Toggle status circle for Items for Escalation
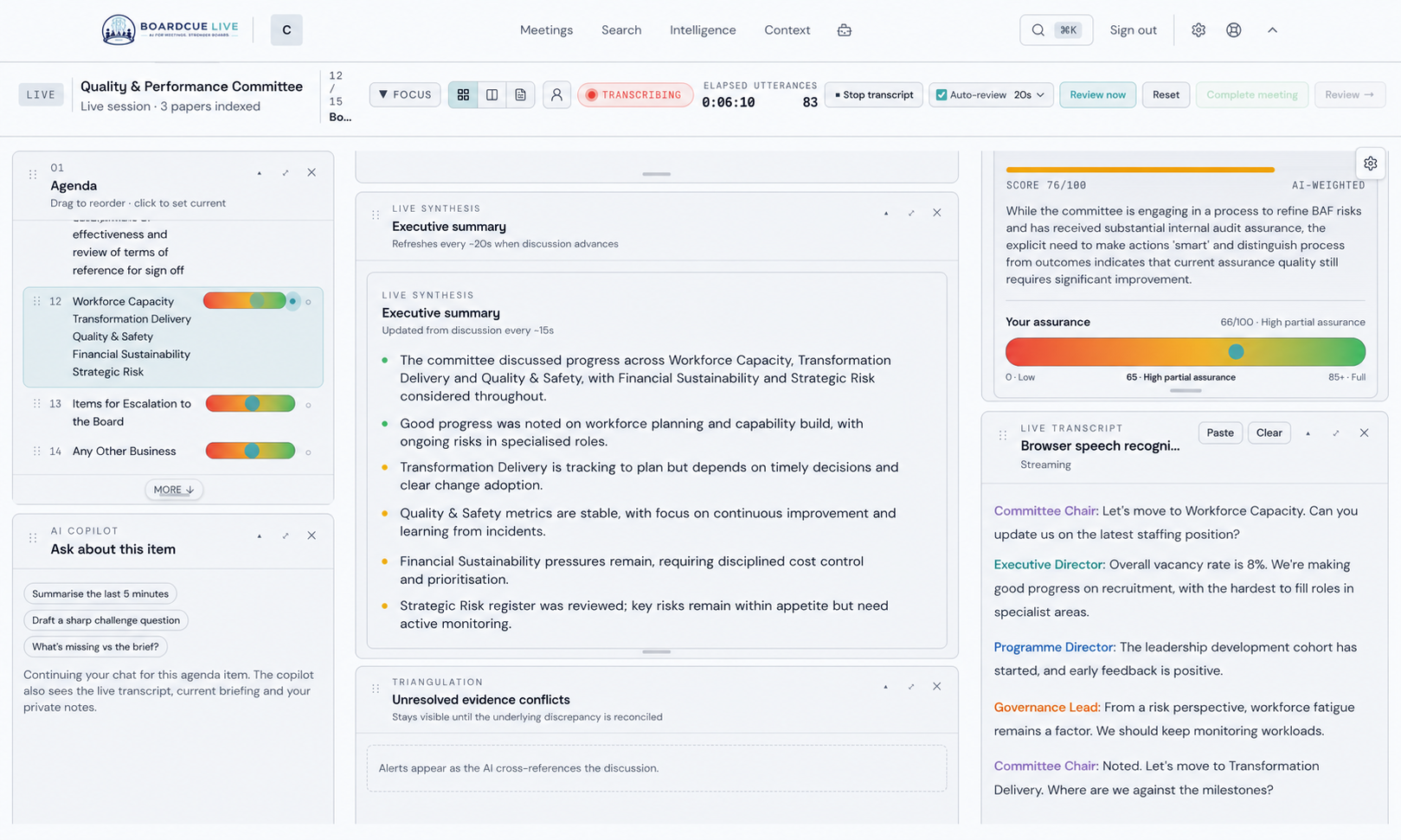The image size is (1401, 840). tap(308, 405)
